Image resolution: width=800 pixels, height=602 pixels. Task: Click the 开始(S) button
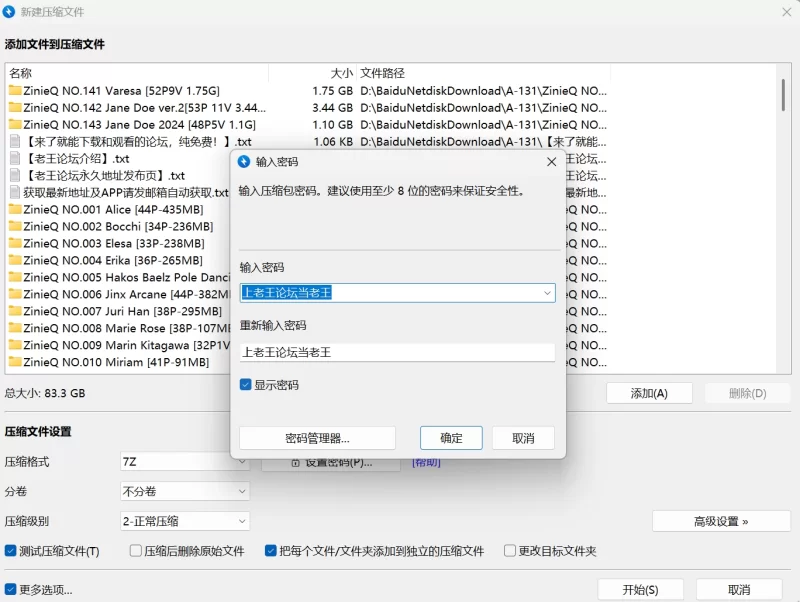point(640,590)
